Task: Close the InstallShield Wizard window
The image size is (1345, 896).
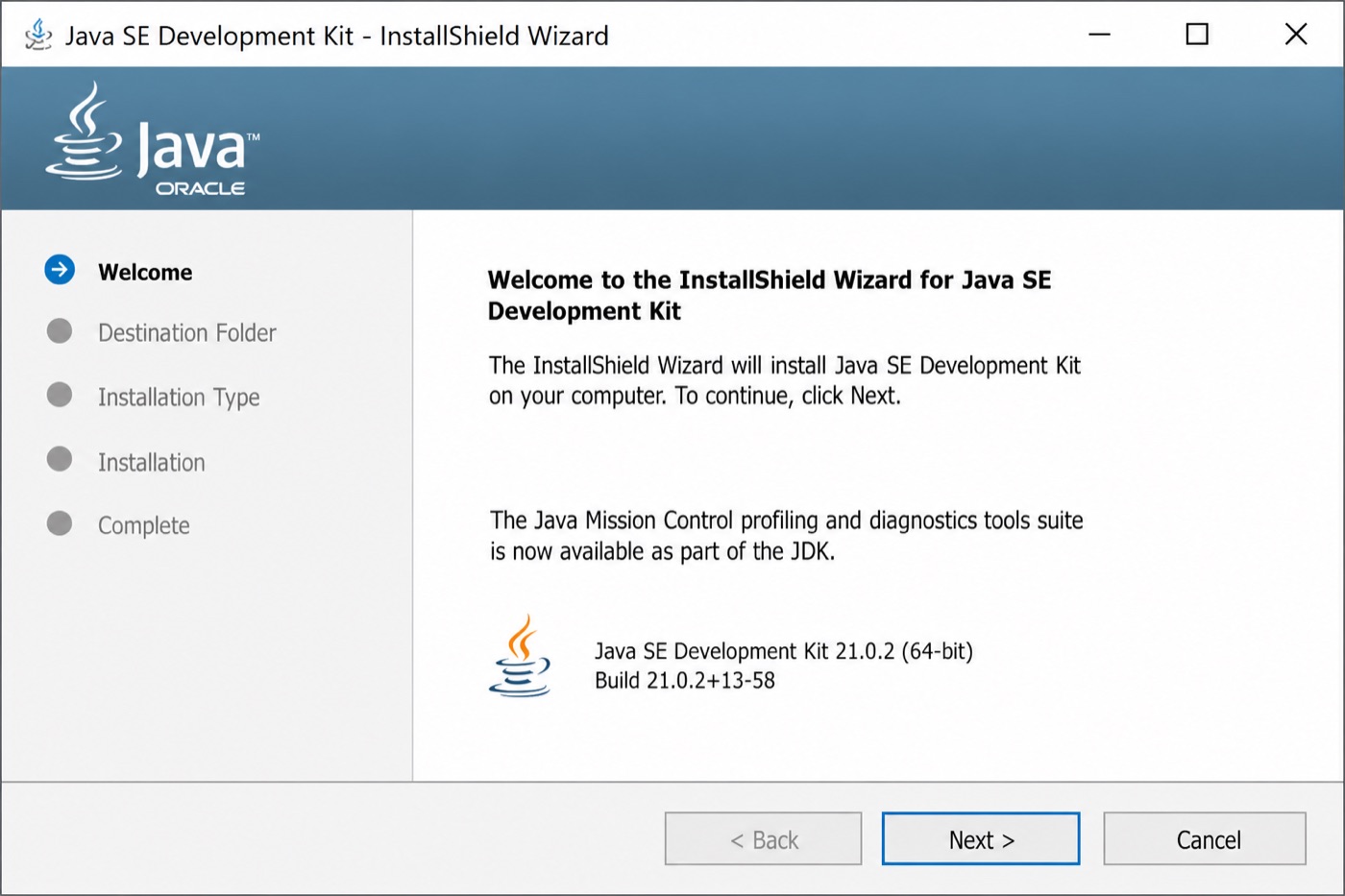Action: (x=1296, y=35)
